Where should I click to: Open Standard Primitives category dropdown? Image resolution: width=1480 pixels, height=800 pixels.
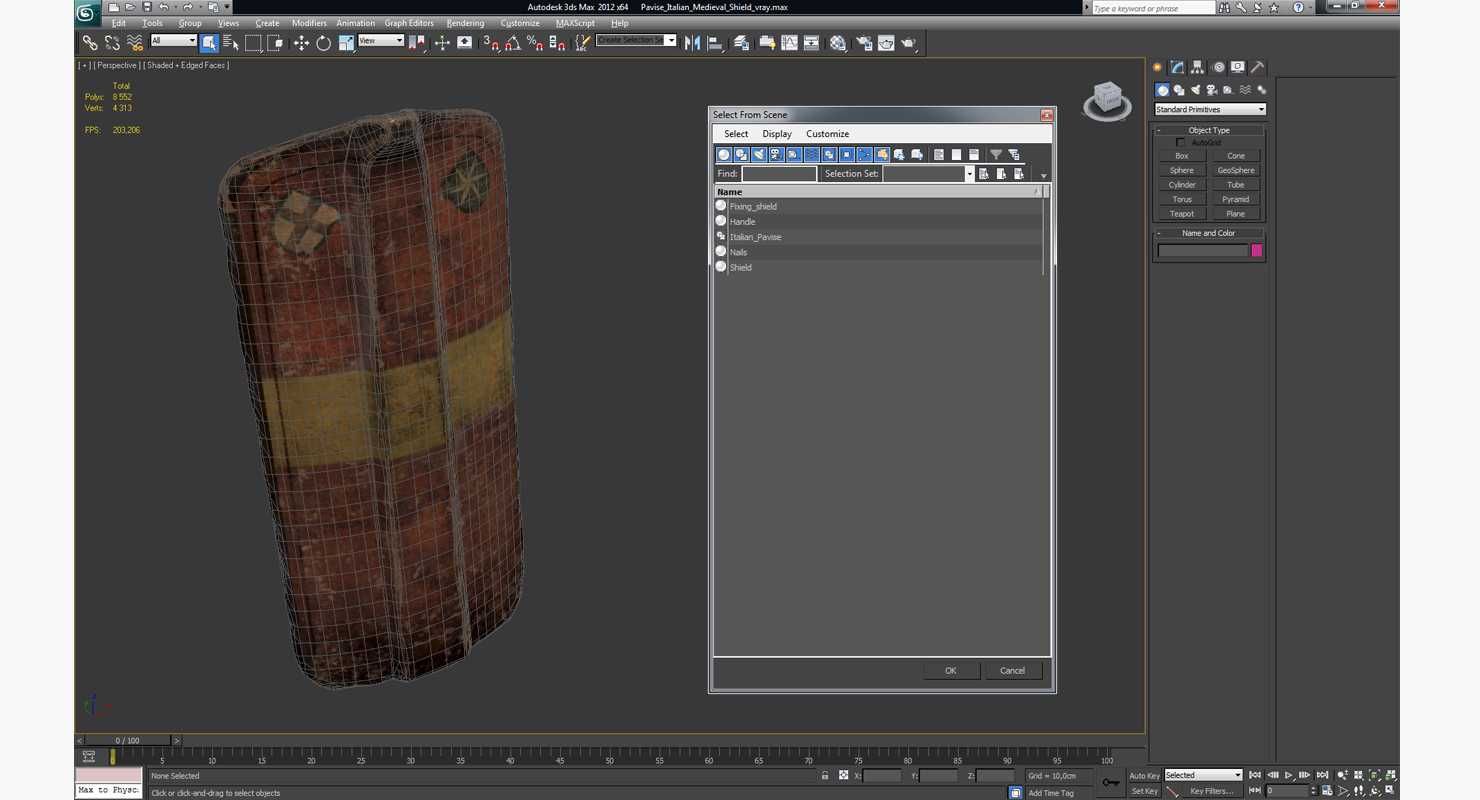pyautogui.click(x=1210, y=109)
